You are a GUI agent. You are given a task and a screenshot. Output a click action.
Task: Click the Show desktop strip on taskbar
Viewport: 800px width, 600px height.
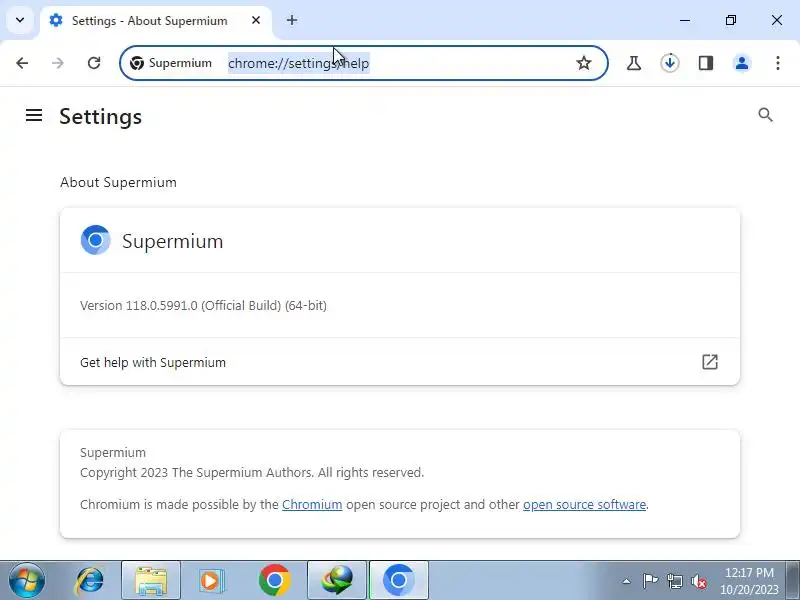[794, 581]
